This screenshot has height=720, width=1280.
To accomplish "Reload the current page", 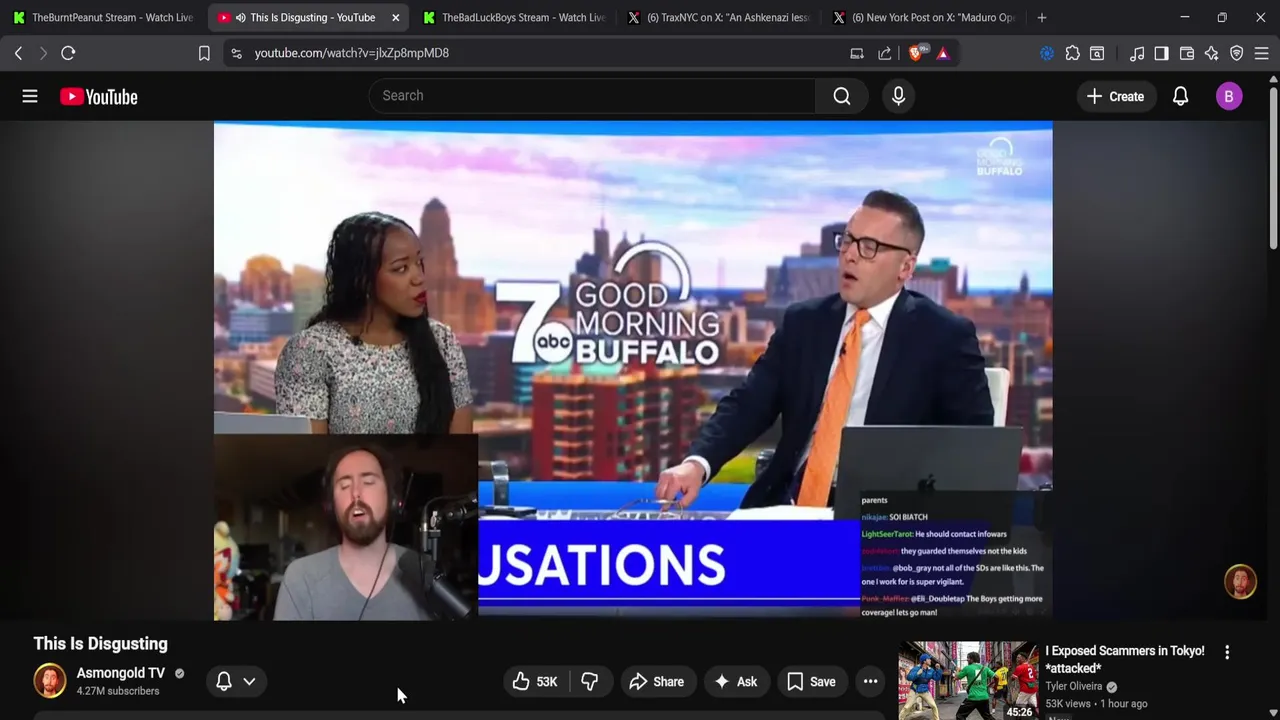I will (x=68, y=53).
